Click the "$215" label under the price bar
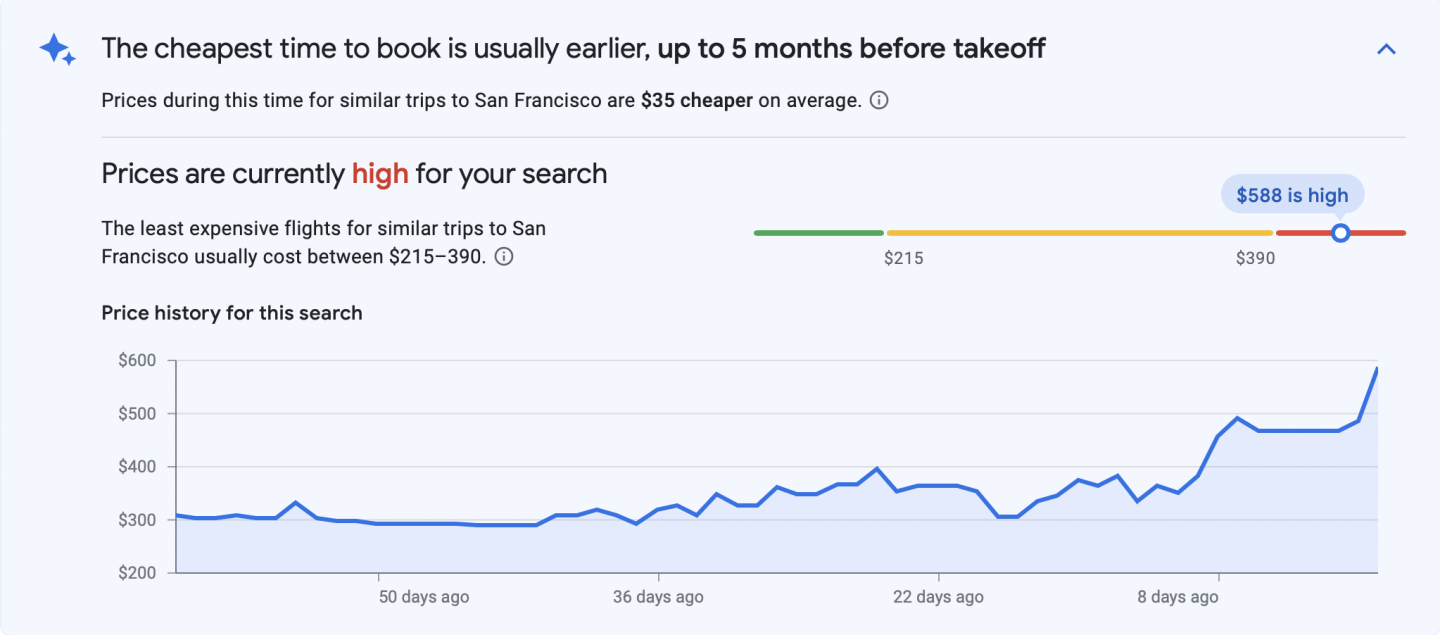This screenshot has height=635, width=1440. point(904,258)
